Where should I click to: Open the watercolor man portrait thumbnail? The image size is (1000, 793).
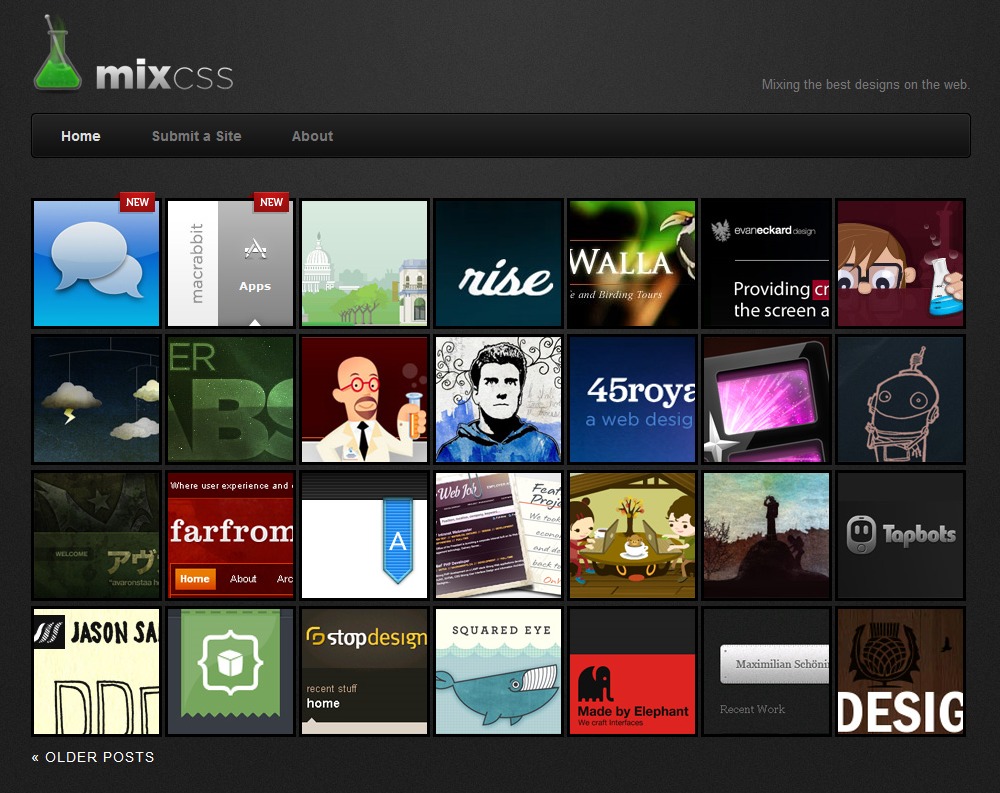point(498,399)
